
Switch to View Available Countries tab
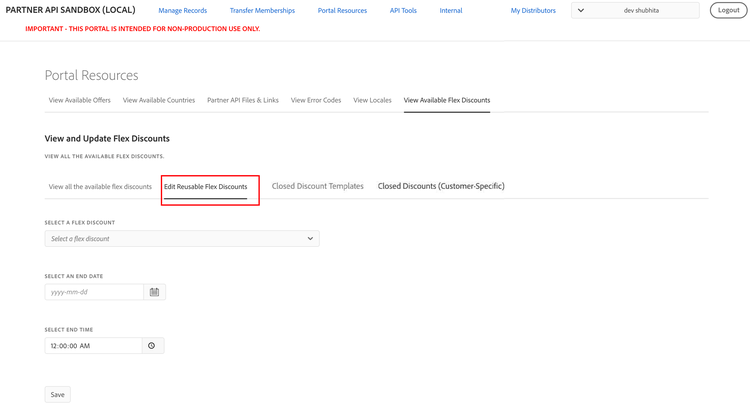pos(159,100)
